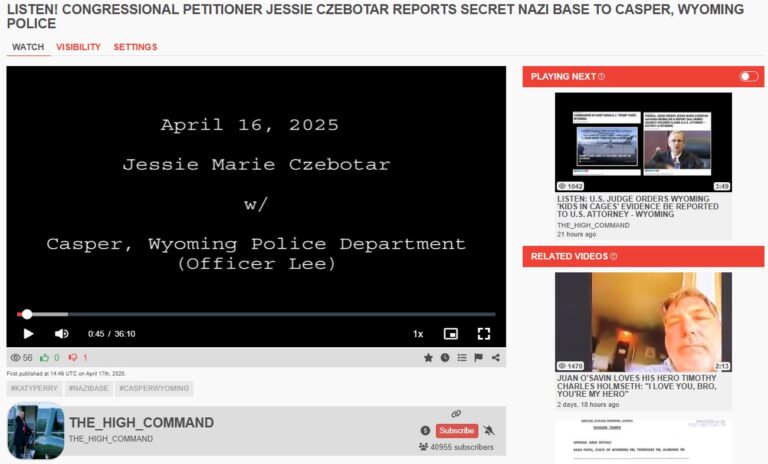Open the Watch tab

[28, 47]
